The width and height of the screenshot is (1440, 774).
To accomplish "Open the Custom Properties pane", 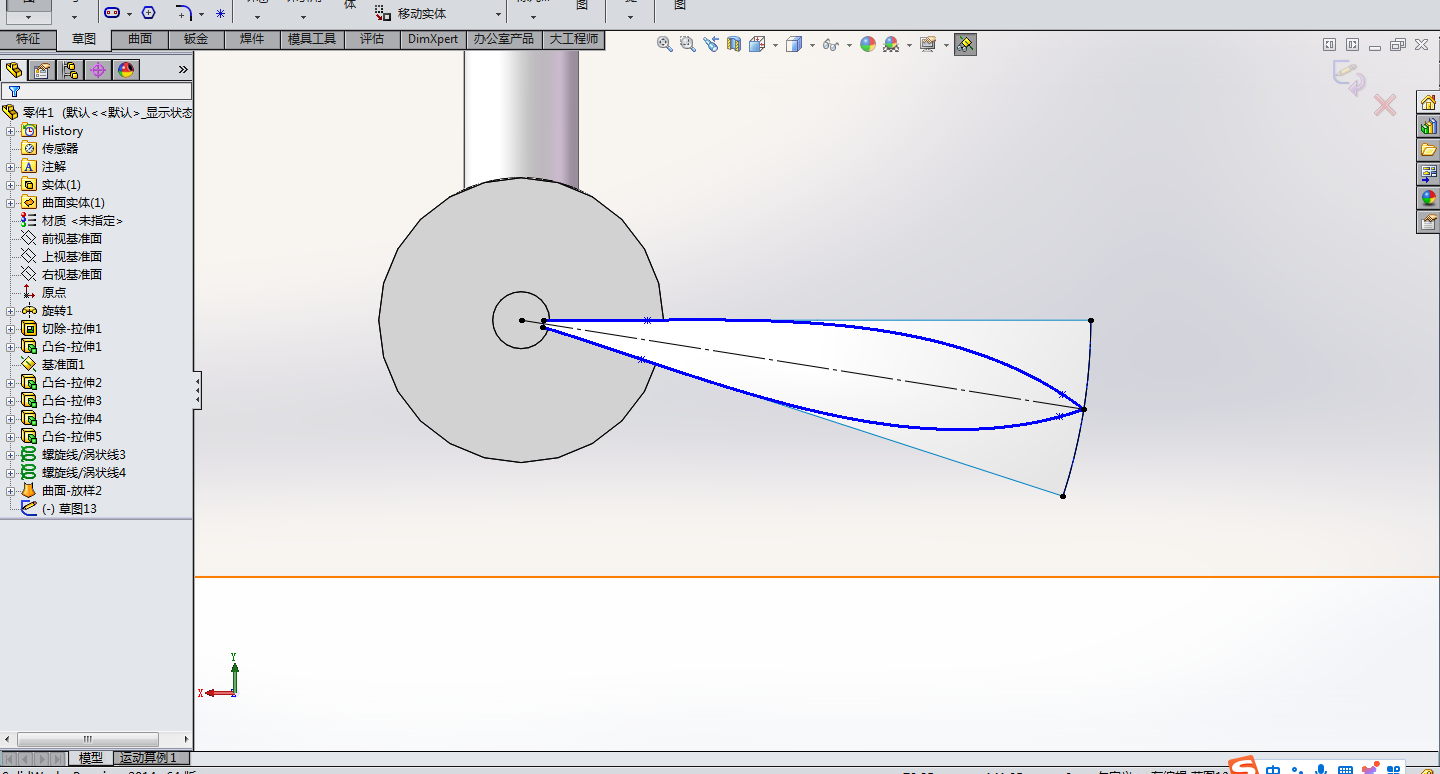I will [1428, 222].
